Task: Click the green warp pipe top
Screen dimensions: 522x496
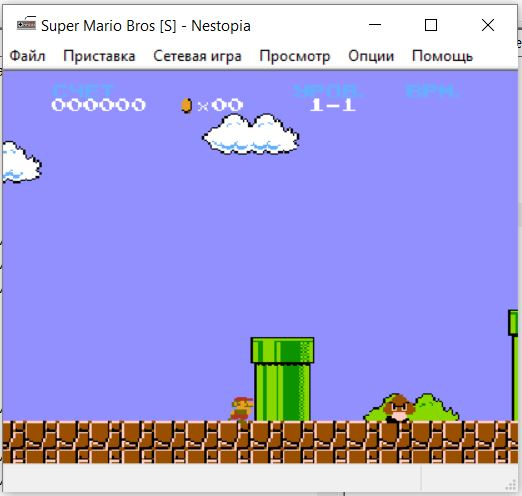Action: (x=282, y=350)
